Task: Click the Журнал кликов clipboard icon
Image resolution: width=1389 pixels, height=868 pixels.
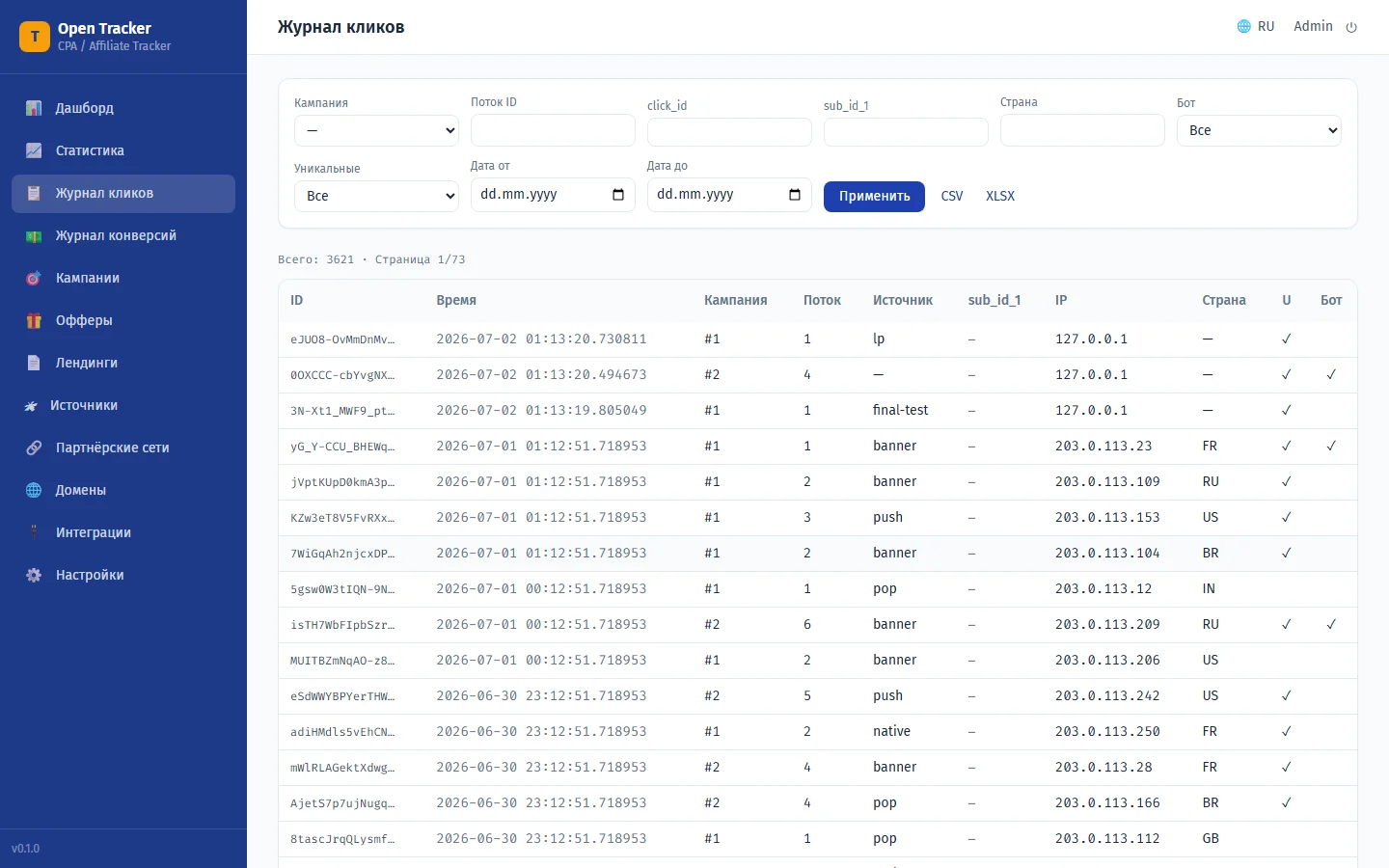Action: point(34,193)
